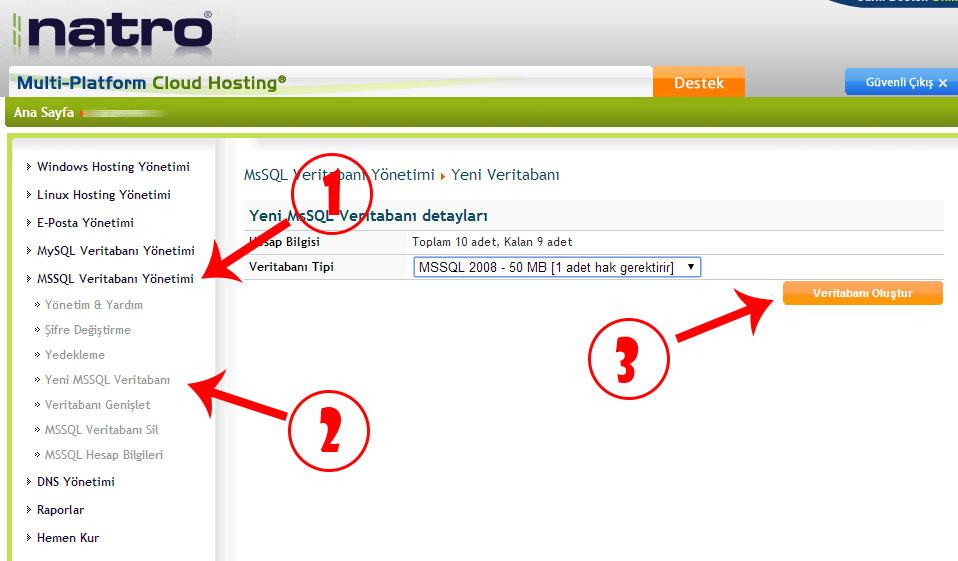Collapse MSSQL Veritabanı Yönetimi menu

115,279
